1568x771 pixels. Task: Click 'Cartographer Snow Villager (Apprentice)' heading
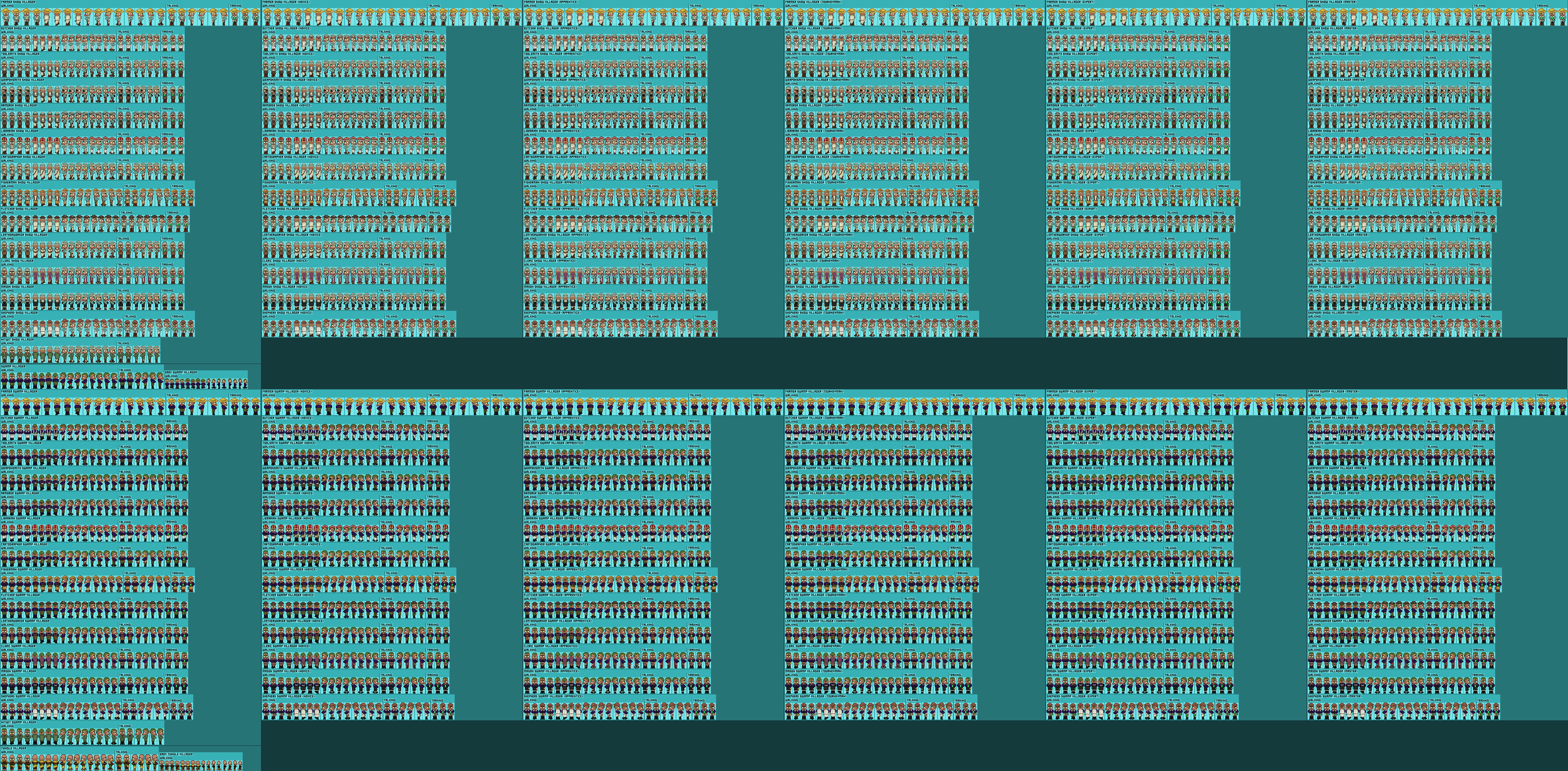556,157
